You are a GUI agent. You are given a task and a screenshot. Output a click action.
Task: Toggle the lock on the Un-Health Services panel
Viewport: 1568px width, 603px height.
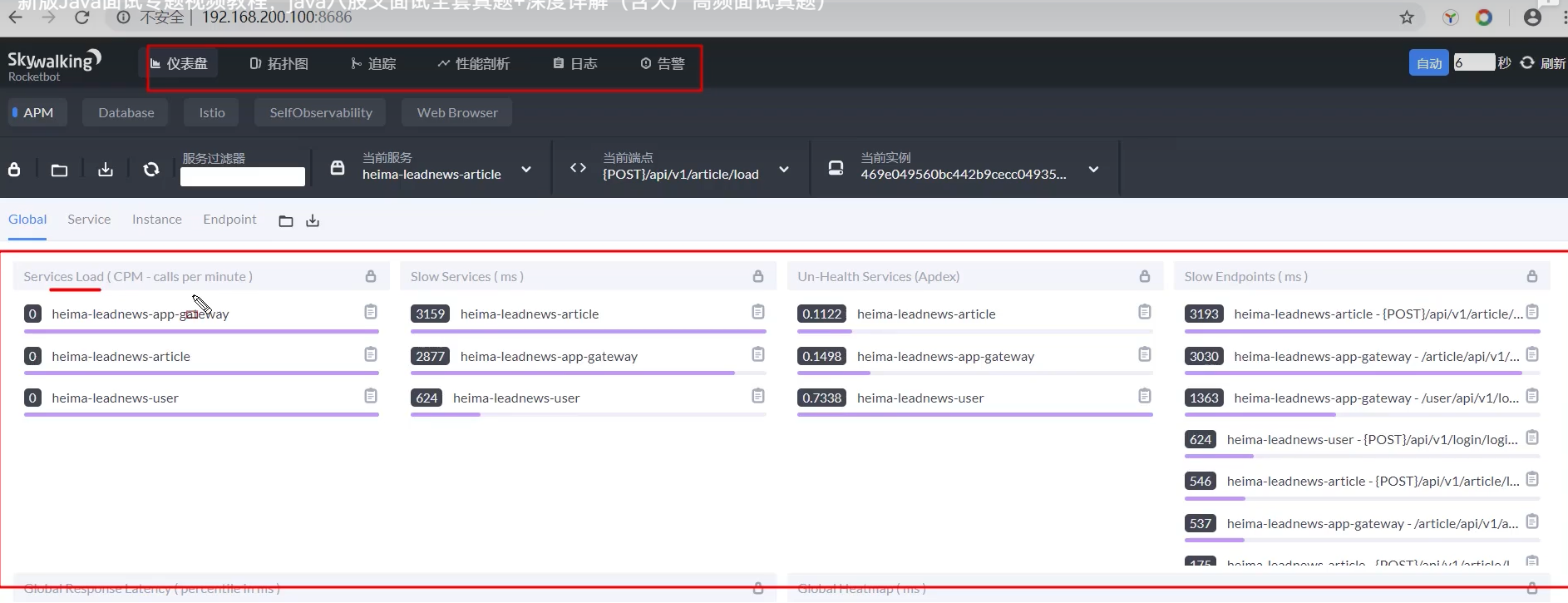pos(1145,276)
